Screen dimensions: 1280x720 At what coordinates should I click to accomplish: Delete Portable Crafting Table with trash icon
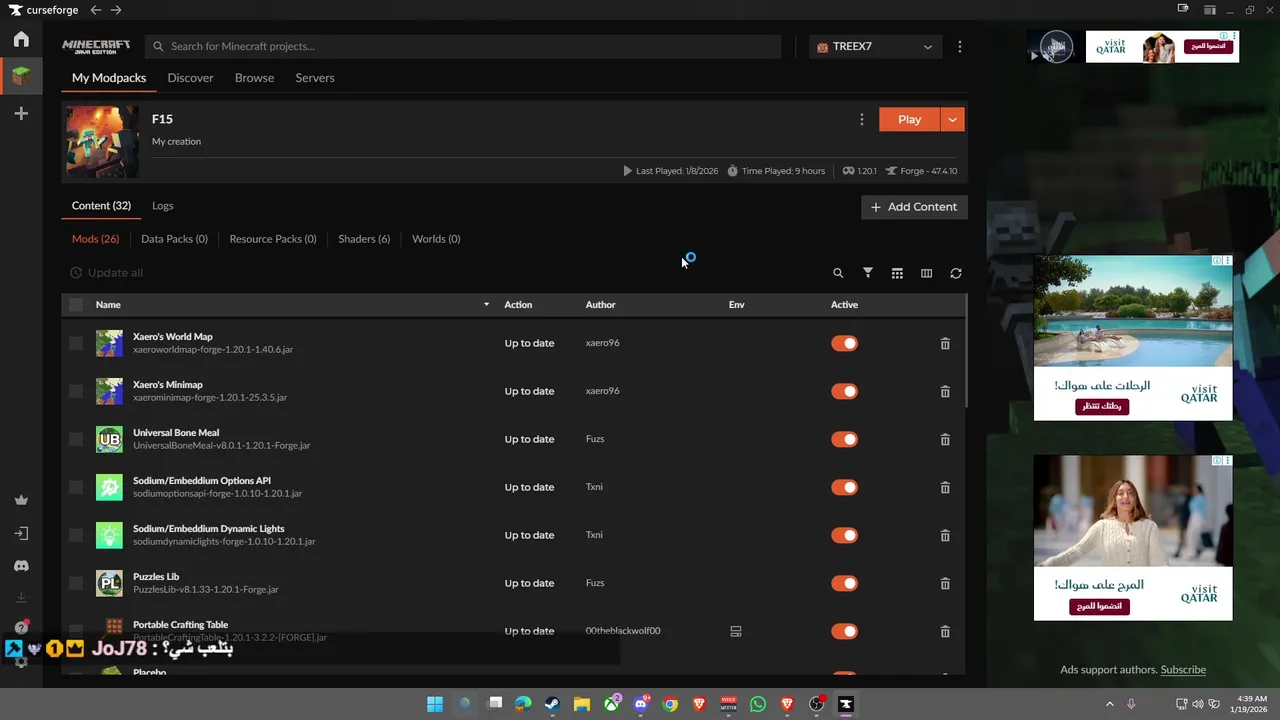[945, 631]
